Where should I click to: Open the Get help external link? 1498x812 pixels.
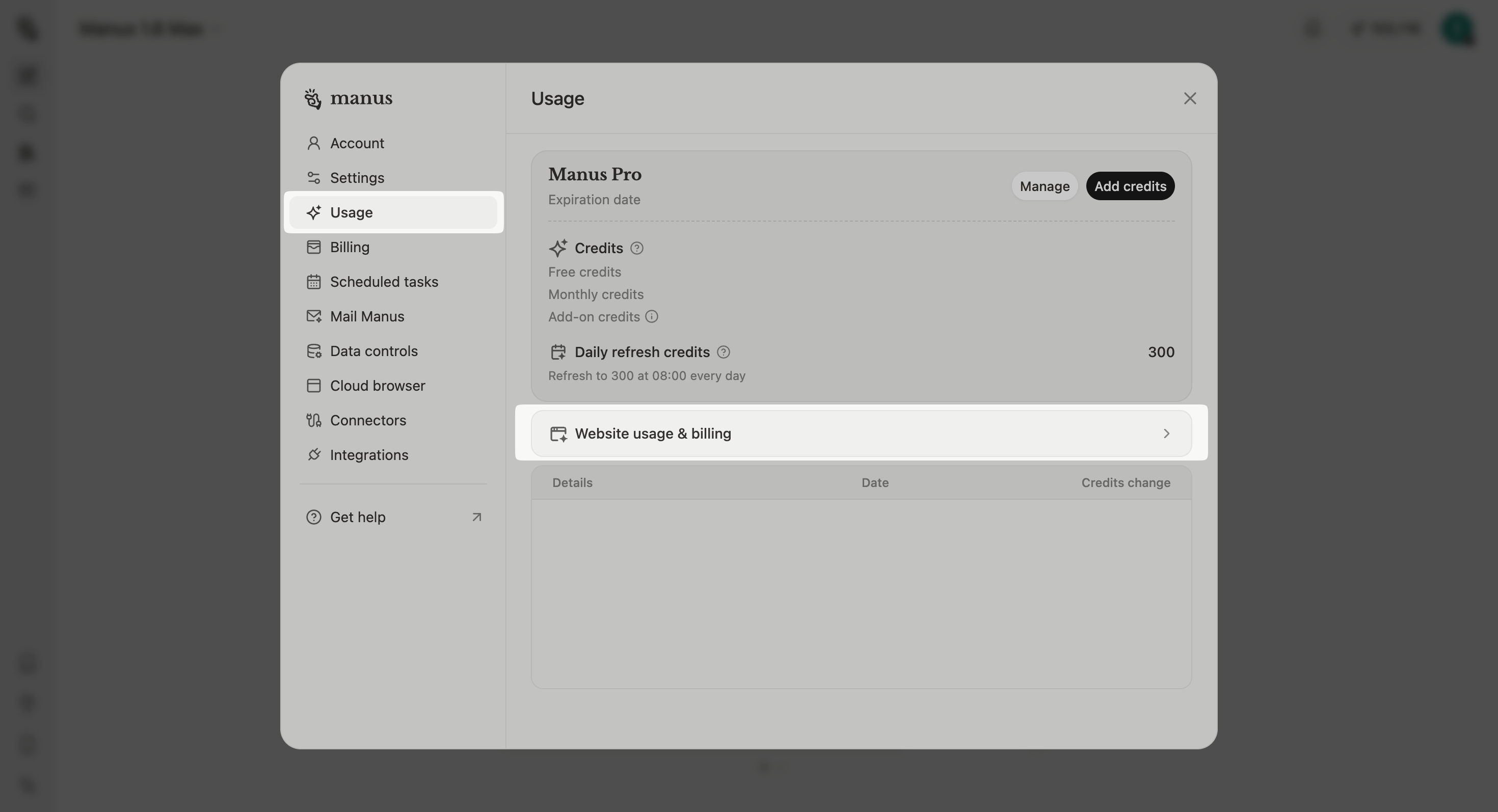click(x=357, y=517)
